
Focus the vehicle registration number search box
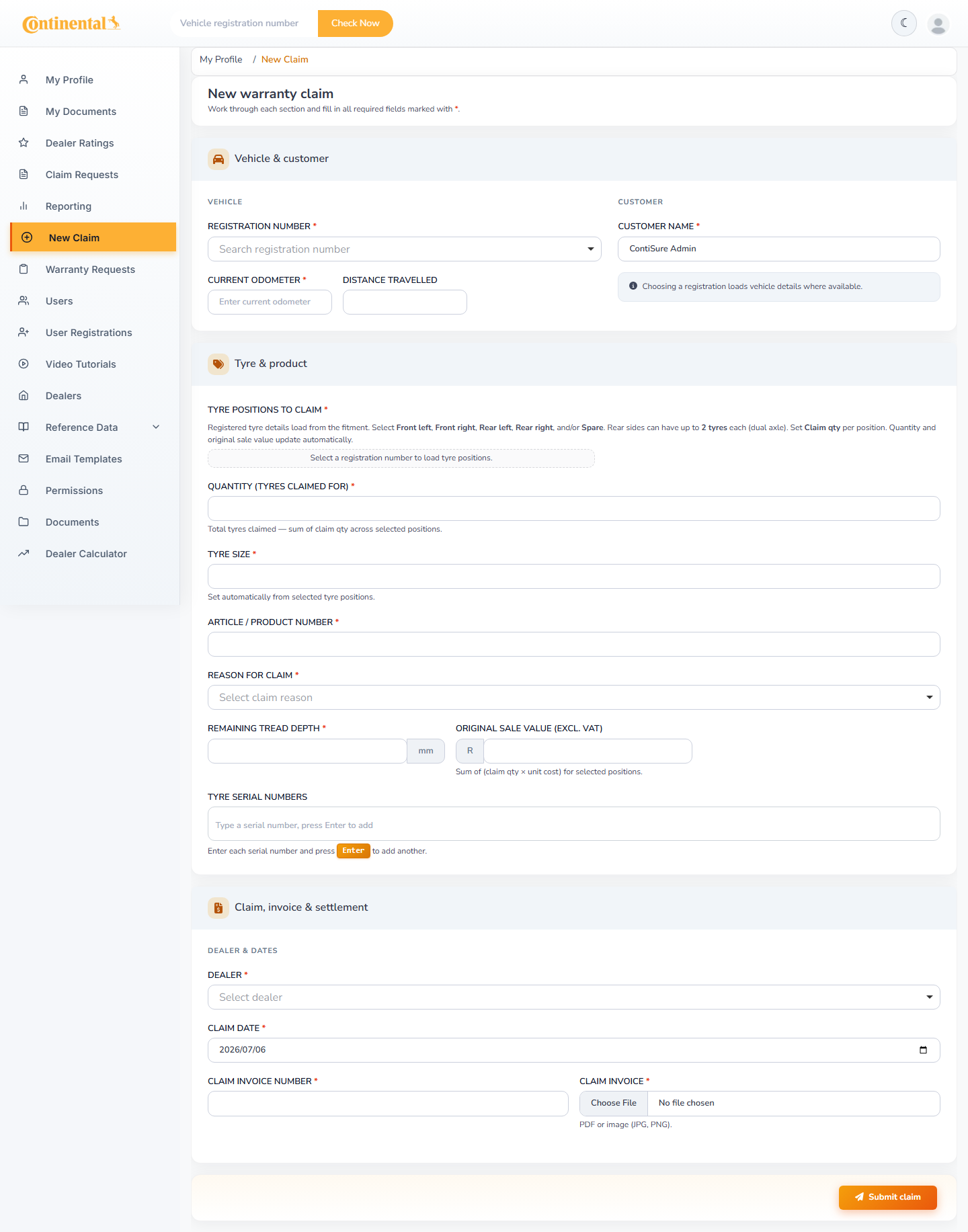coord(244,23)
